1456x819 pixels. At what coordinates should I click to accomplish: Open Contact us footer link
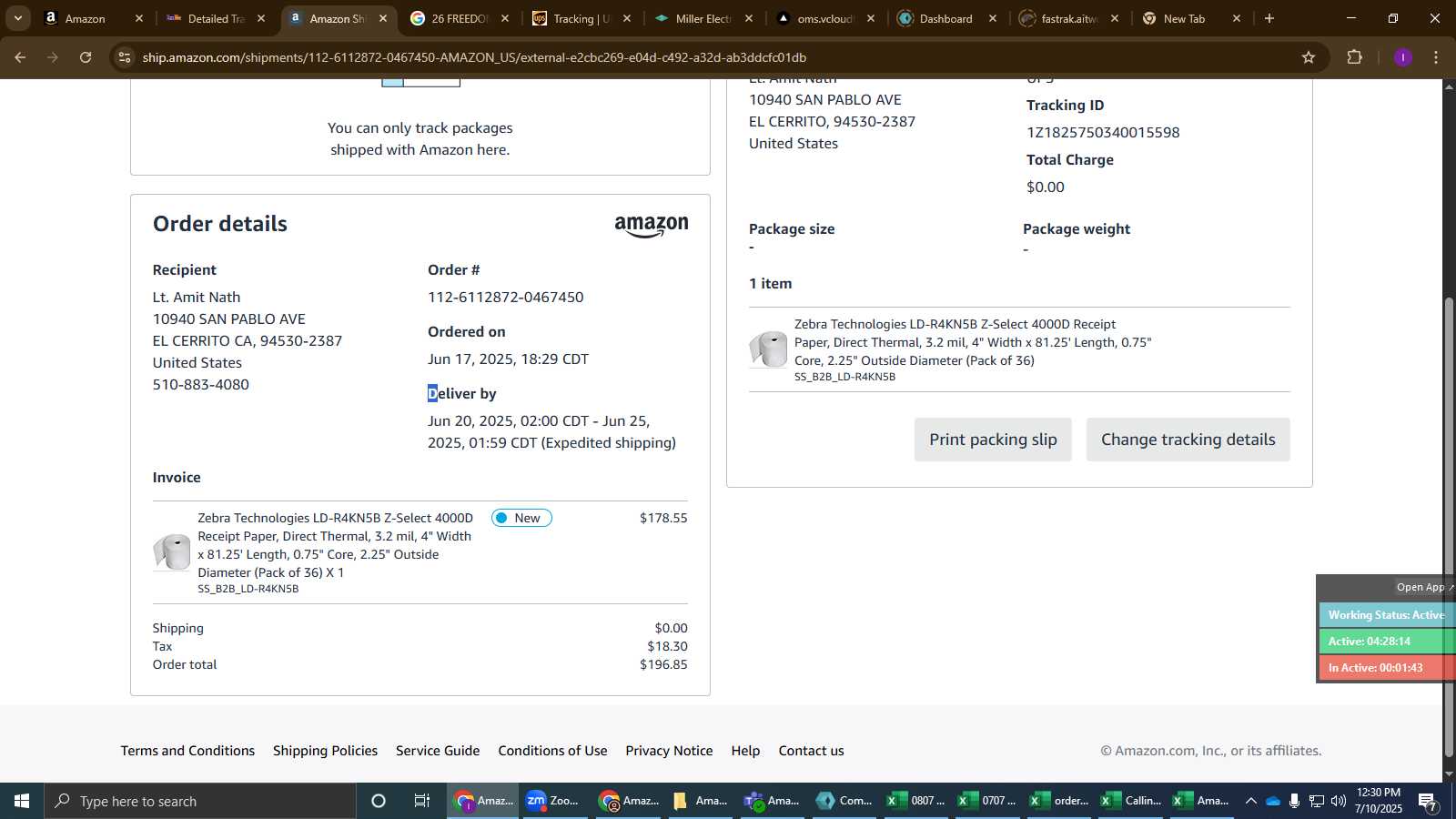[x=811, y=751]
